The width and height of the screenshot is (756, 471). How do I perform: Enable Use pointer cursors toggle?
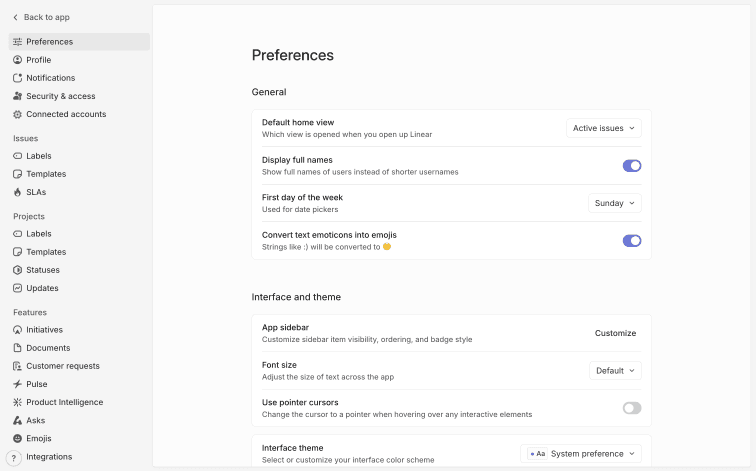pyautogui.click(x=632, y=408)
